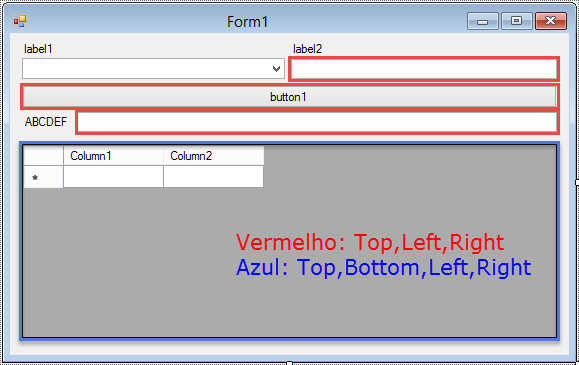Click the Form1 application icon in title bar
This screenshot has width=579, height=365.
click(x=20, y=21)
